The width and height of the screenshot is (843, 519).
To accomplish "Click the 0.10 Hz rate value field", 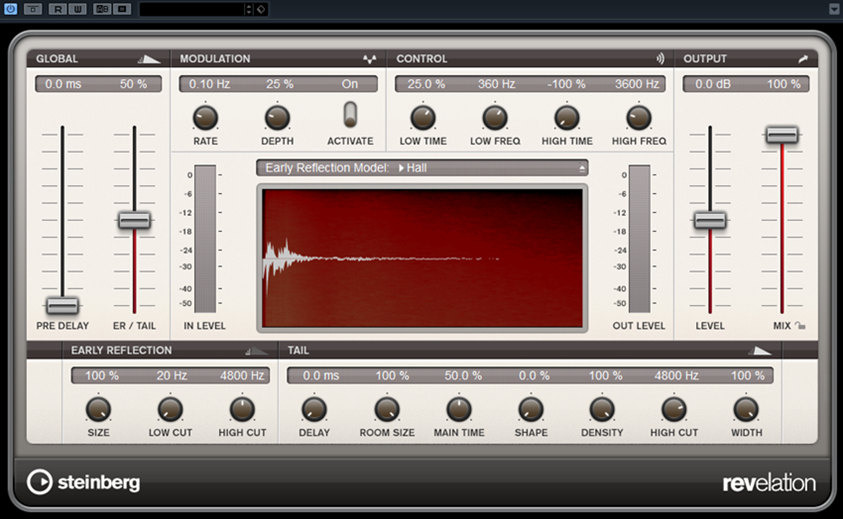I will coord(210,84).
